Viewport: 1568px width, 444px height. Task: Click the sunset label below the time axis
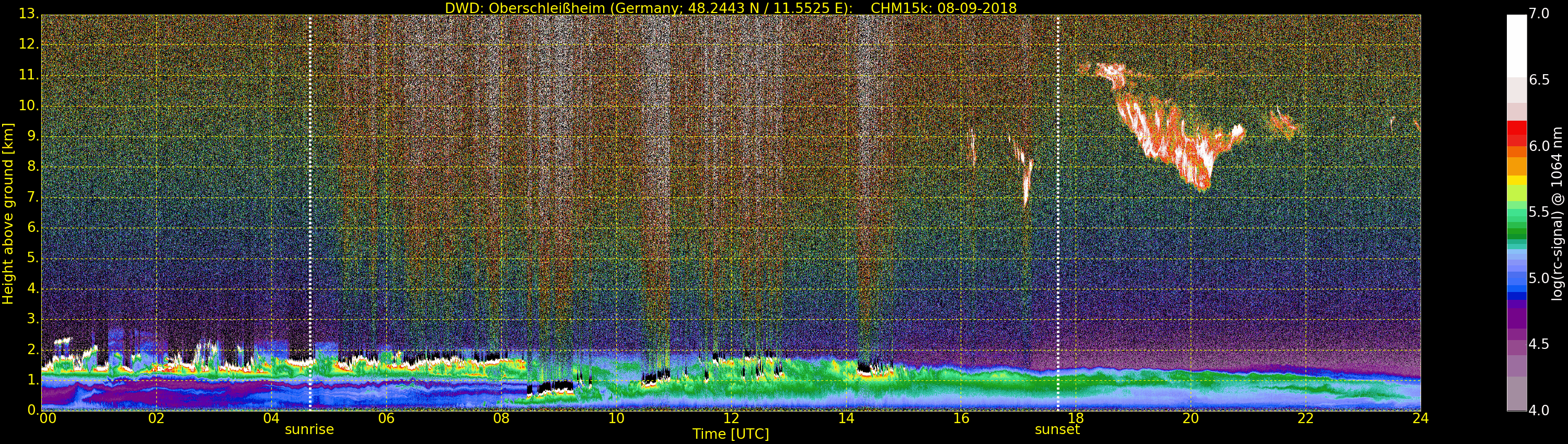click(x=1057, y=429)
